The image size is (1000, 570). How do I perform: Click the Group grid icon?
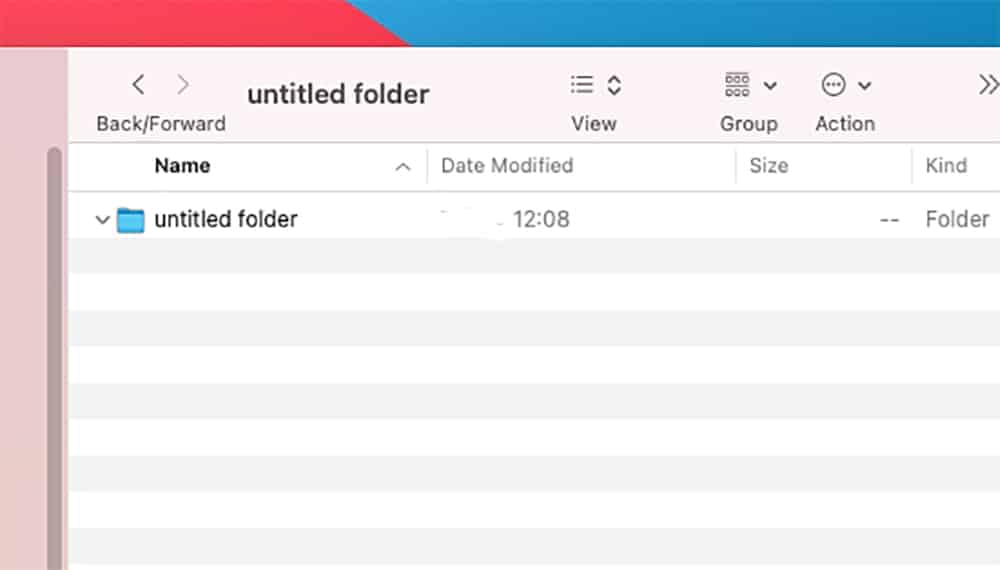tap(738, 85)
